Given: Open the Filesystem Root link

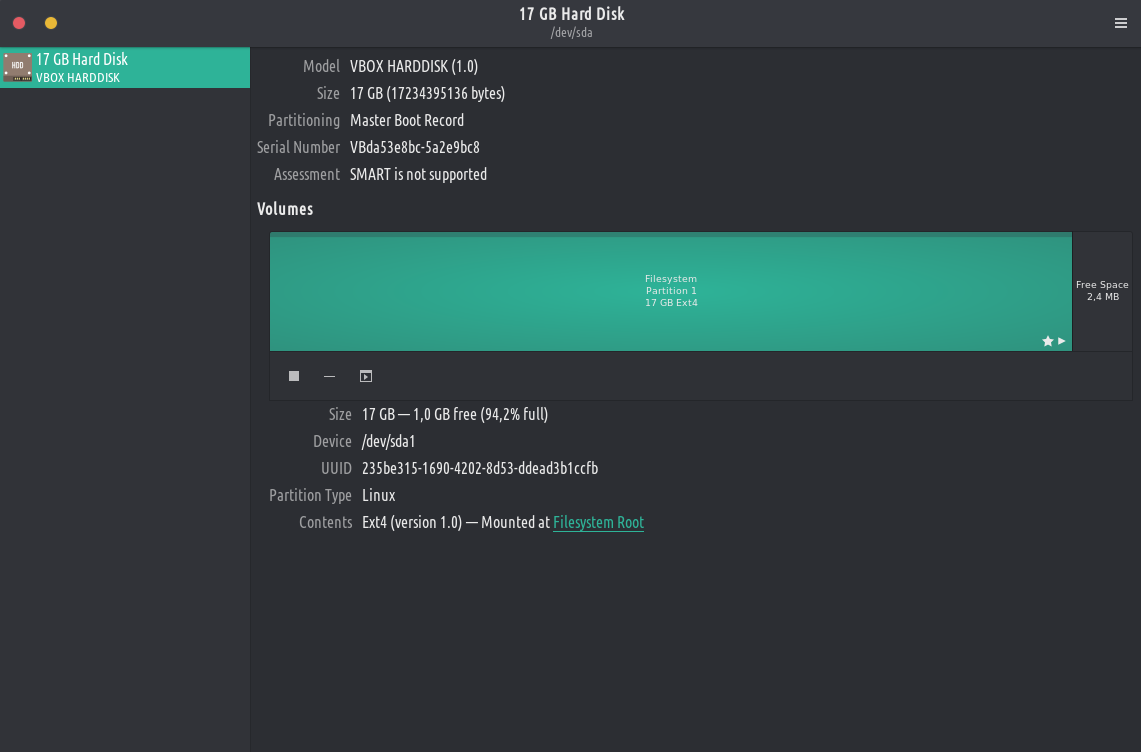Looking at the screenshot, I should click(x=598, y=522).
